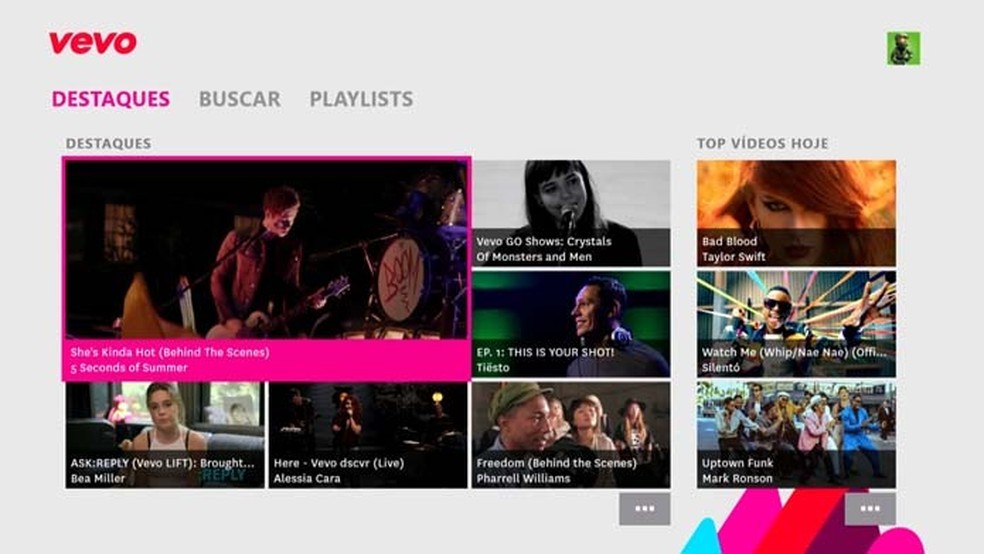
Task: Click the TOP VÍDEOS HOJE section heading
Action: [762, 143]
